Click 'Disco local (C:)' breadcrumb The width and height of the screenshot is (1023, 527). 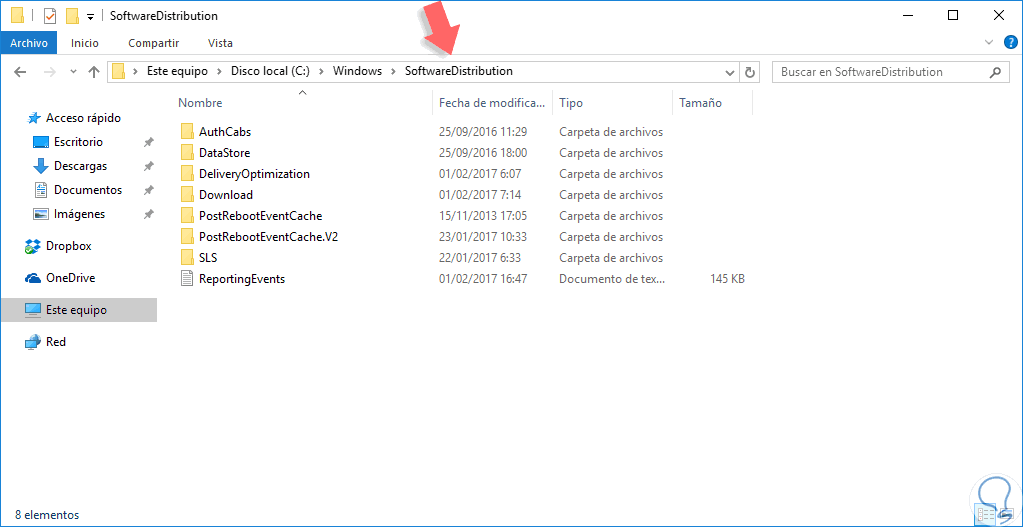tap(270, 71)
